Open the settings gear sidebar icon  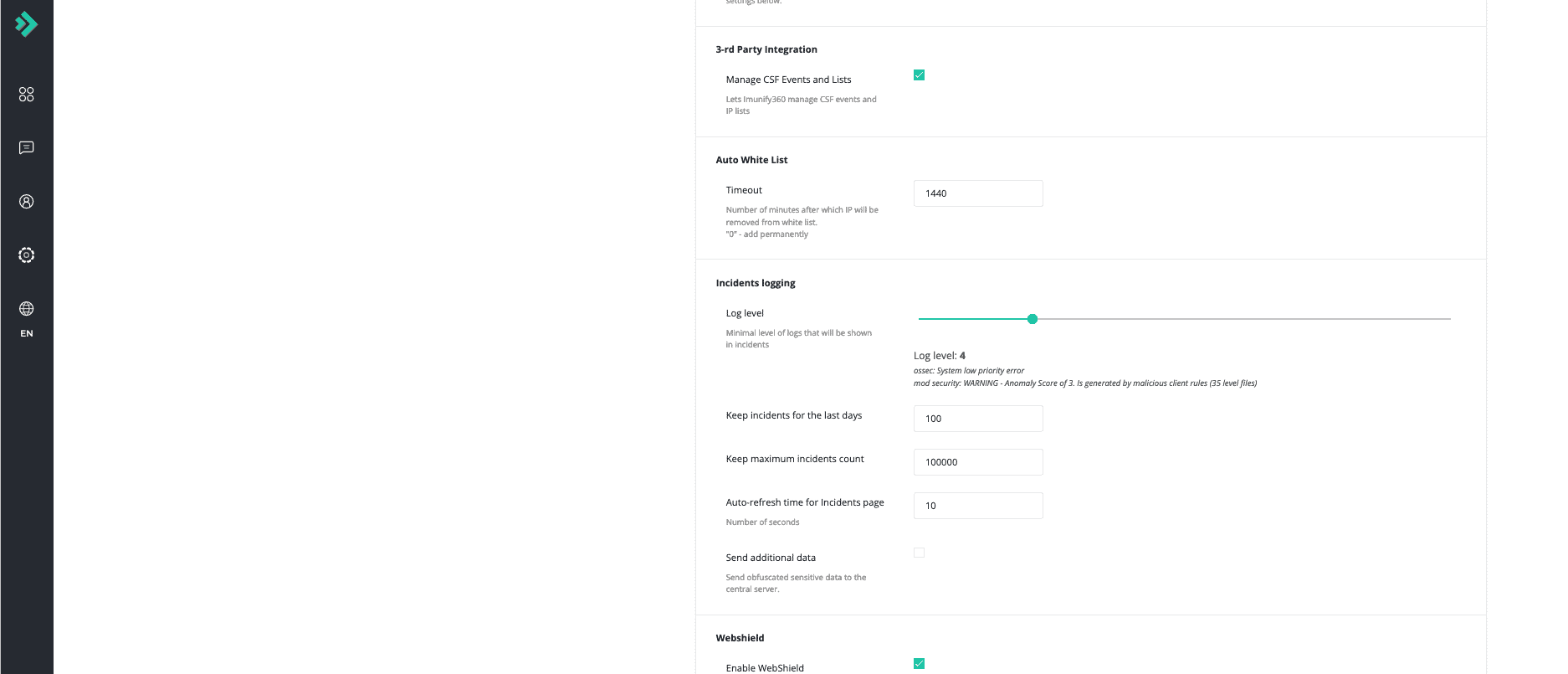(x=27, y=255)
